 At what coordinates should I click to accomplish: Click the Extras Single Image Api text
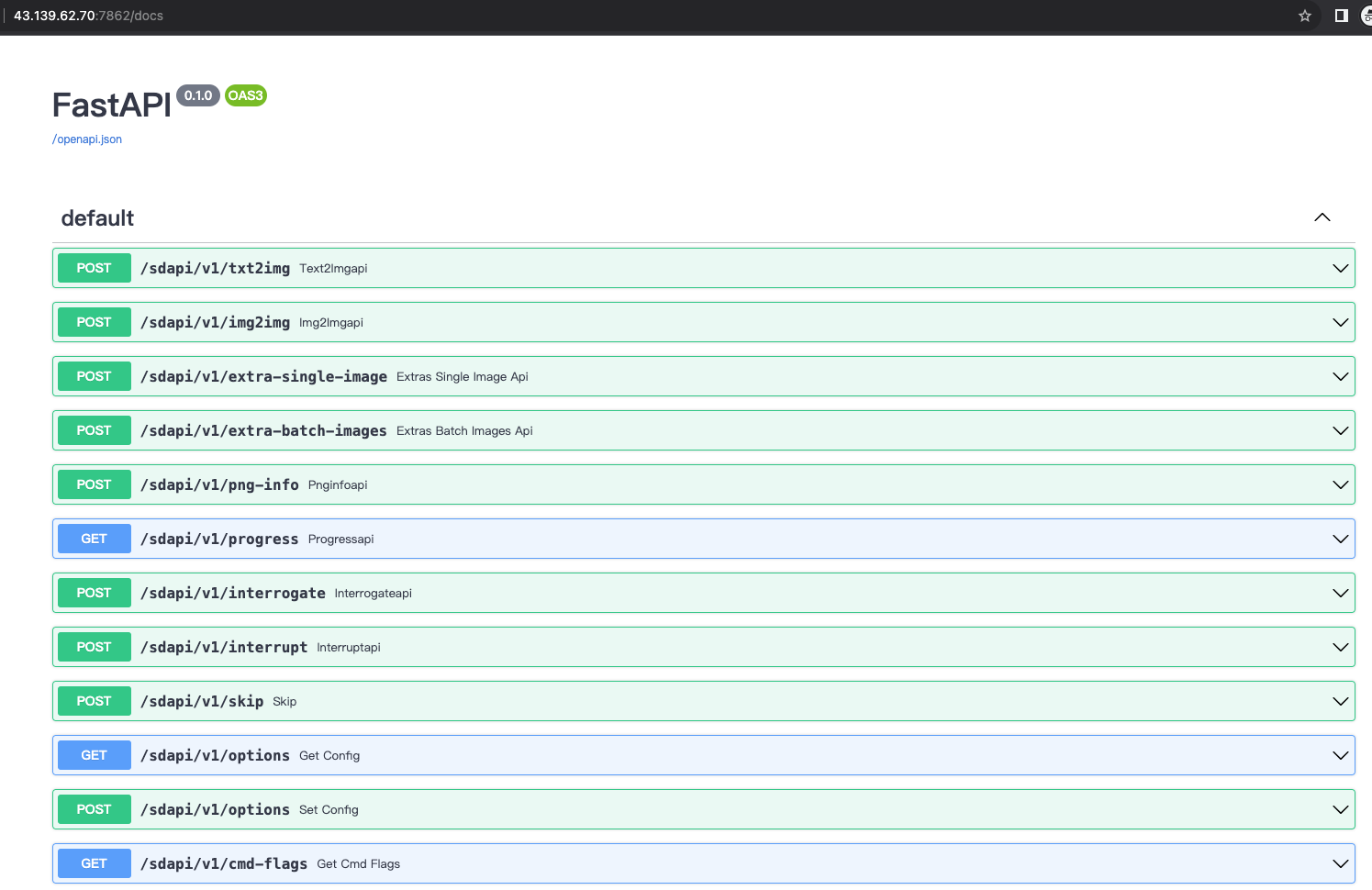463,377
